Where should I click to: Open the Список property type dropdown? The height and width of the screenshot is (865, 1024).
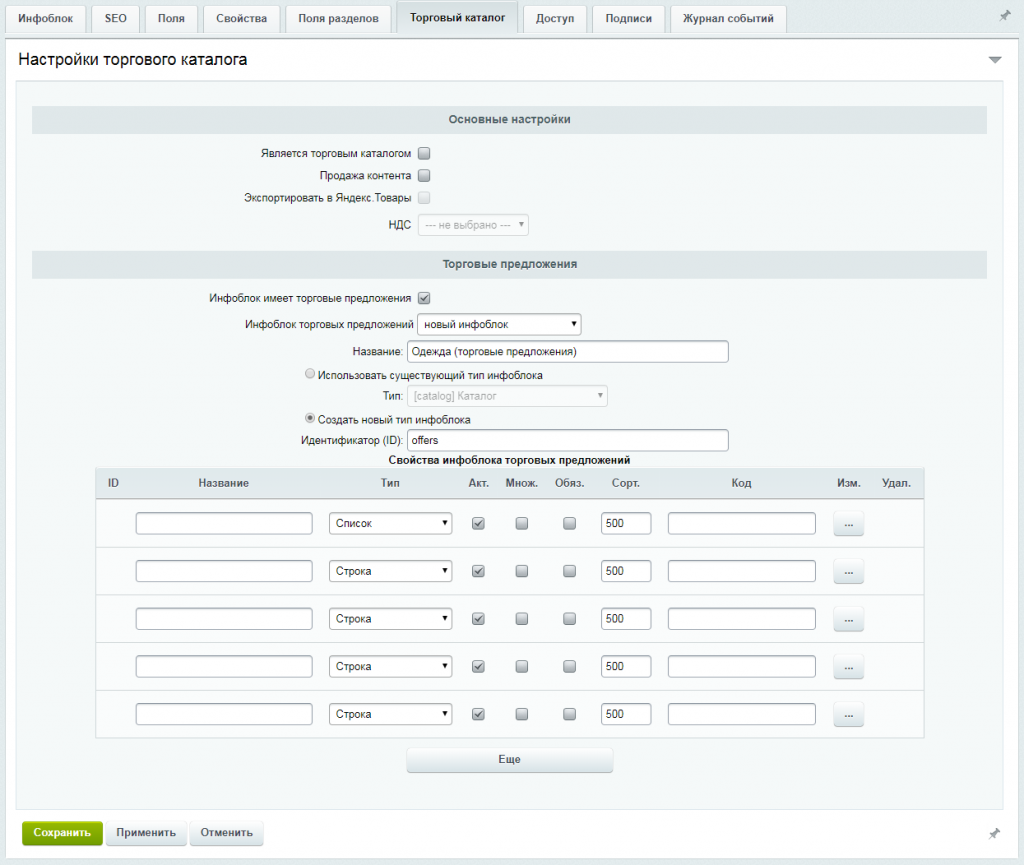tap(391, 524)
